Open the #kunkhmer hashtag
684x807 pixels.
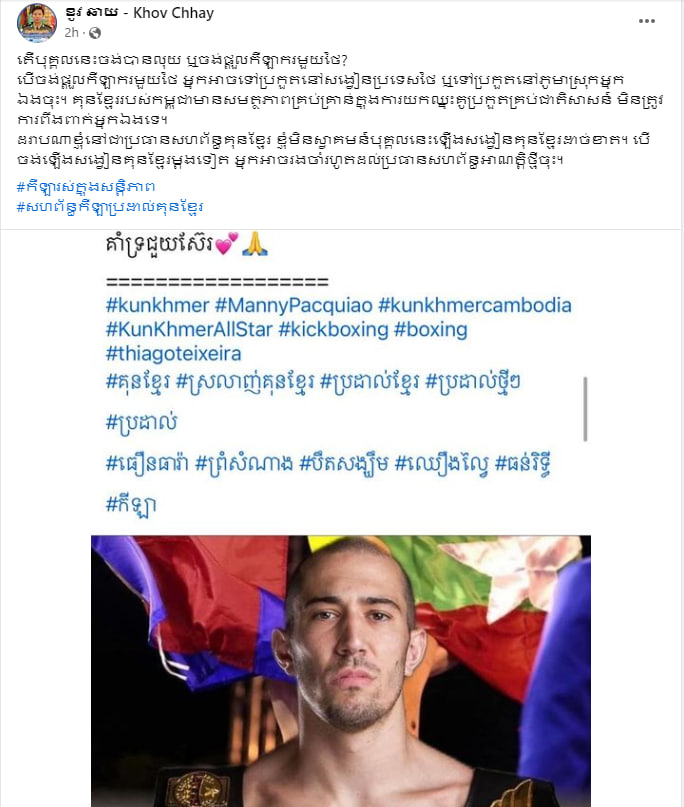point(157,306)
